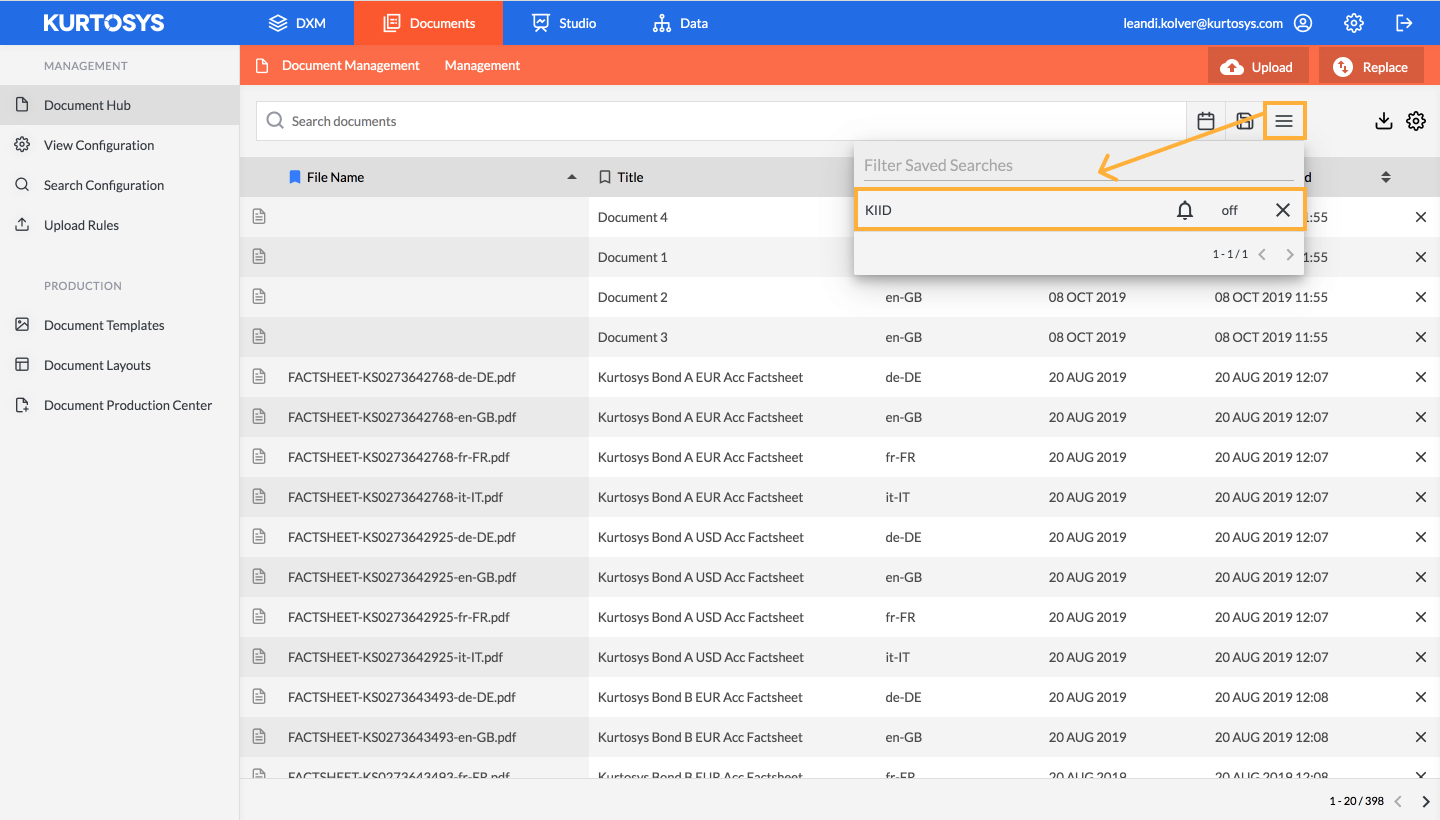
Task: Click the Replace button
Action: coord(1371,67)
